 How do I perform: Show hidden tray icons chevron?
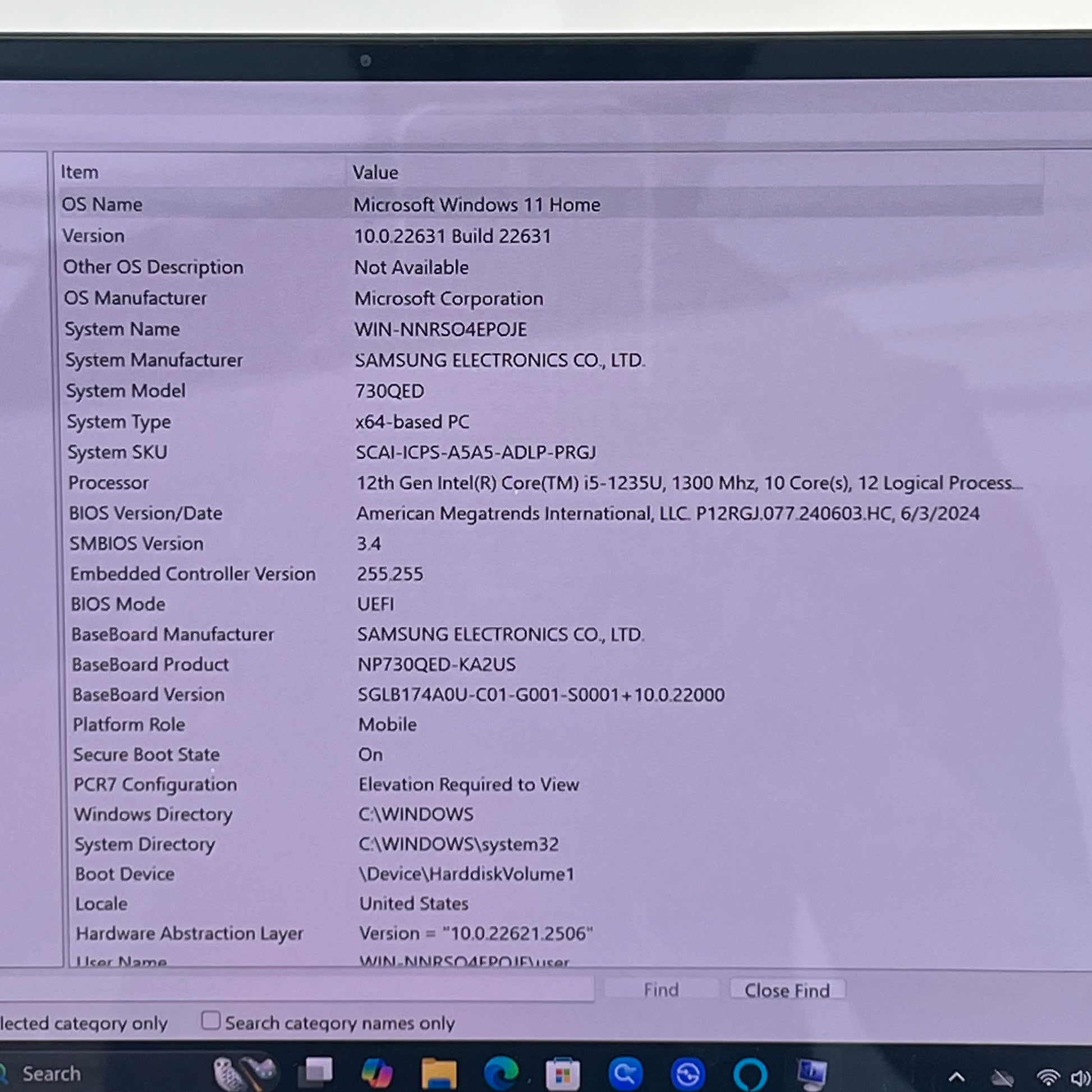tap(956, 1076)
